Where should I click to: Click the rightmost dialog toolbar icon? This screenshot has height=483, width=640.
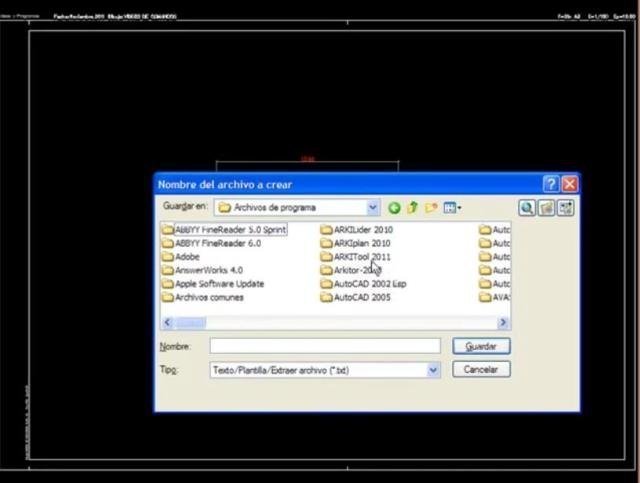pos(566,208)
